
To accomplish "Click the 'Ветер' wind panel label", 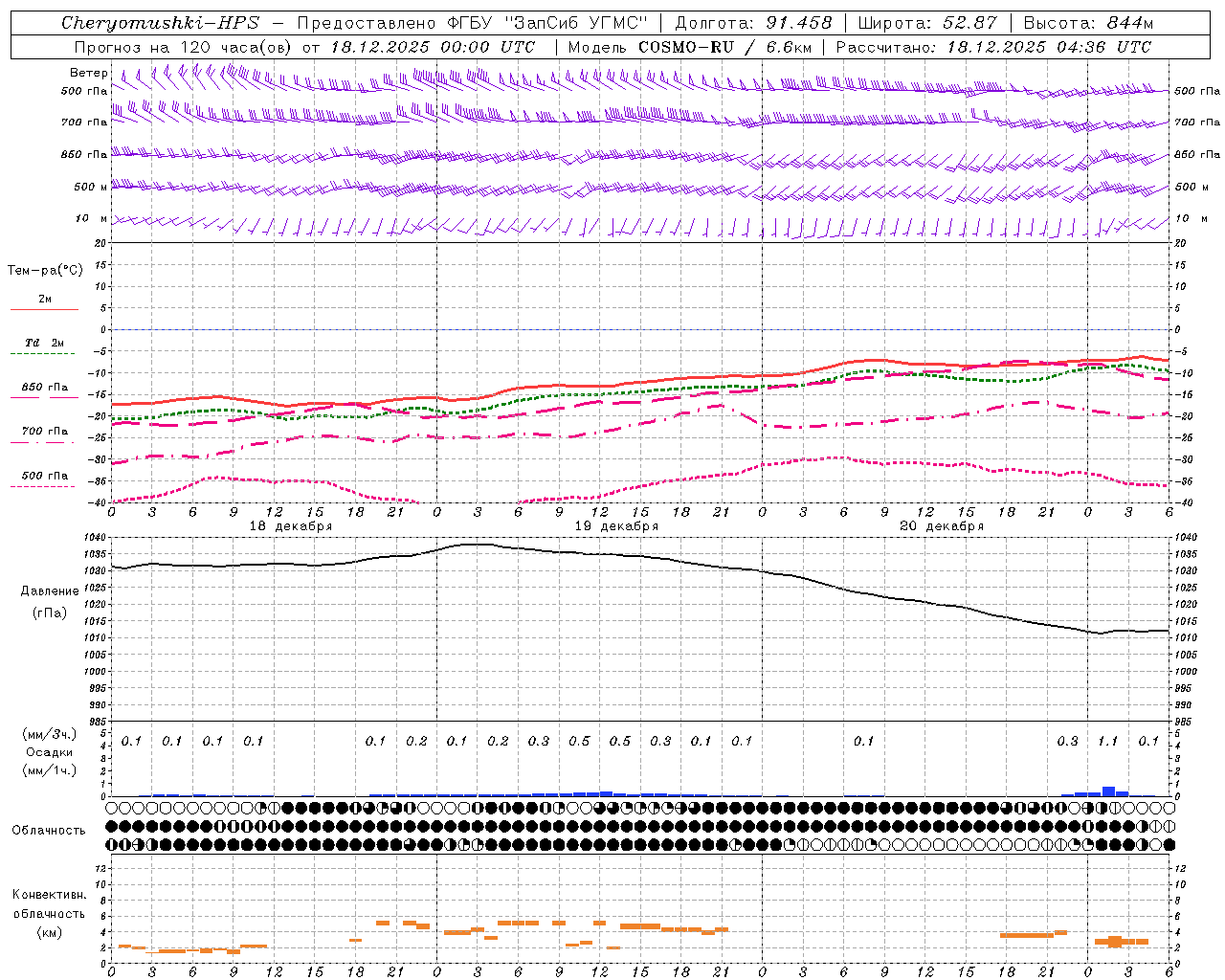I will (89, 73).
